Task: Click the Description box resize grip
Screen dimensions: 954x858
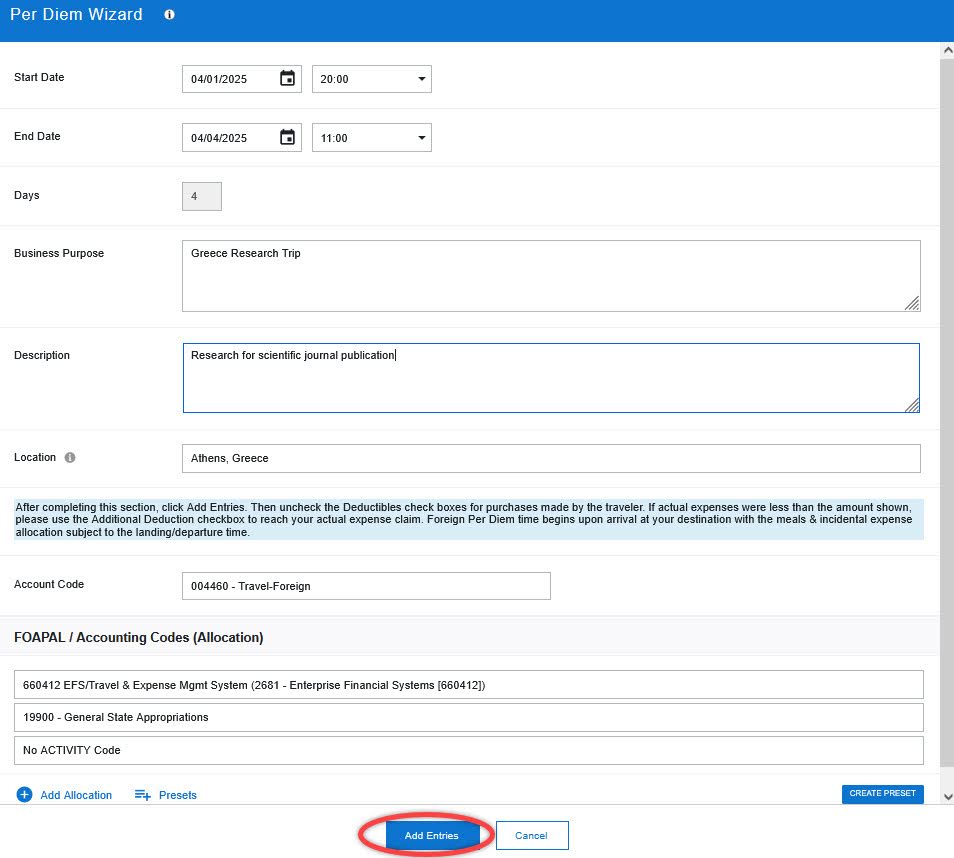Action: (912, 405)
